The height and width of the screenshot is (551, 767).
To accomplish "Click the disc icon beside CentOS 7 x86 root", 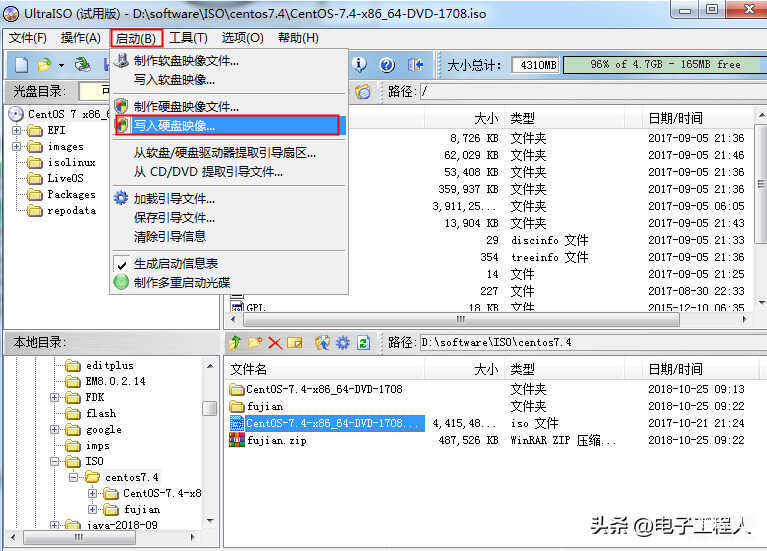I will coord(16,114).
